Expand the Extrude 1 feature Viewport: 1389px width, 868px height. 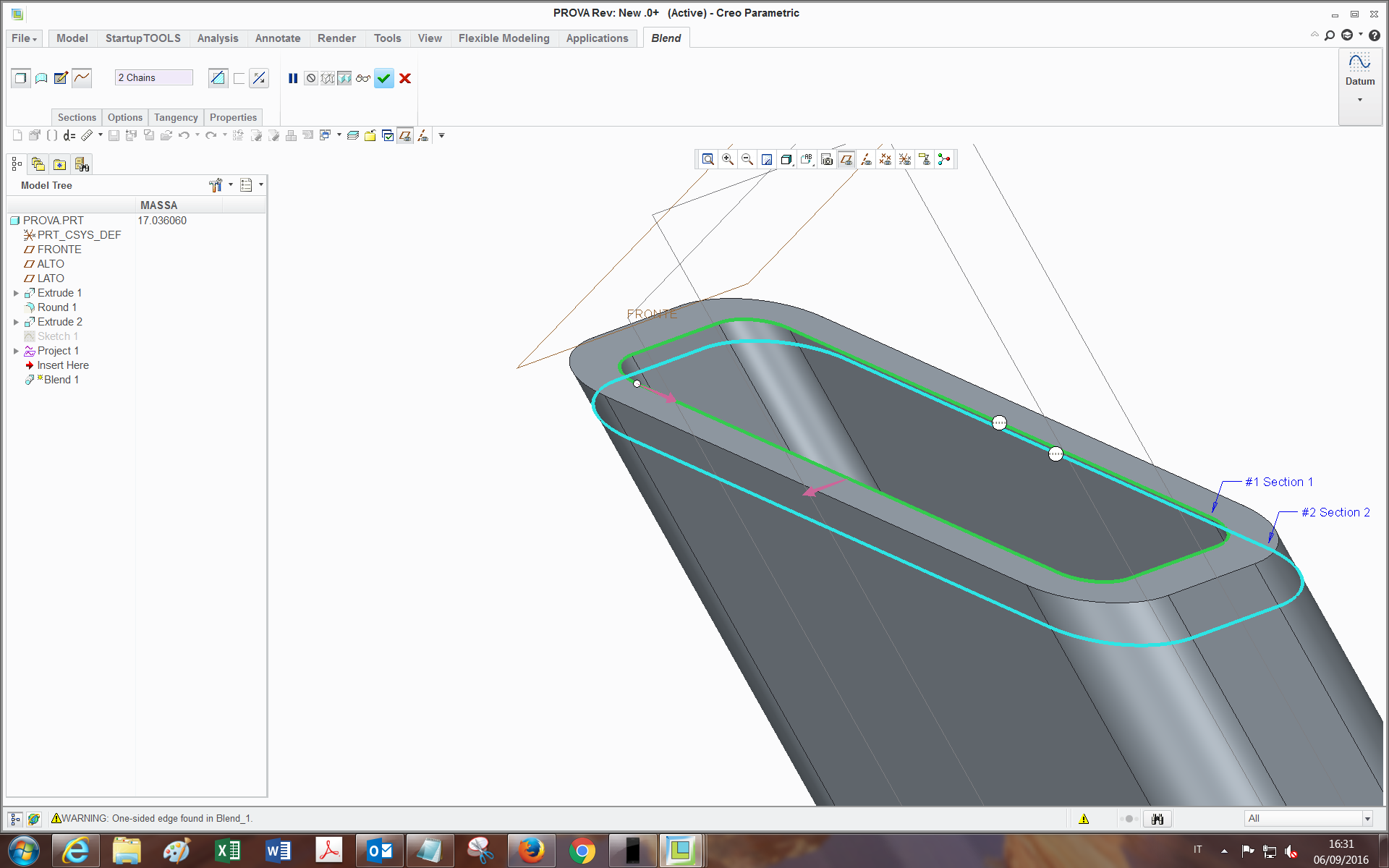point(16,293)
